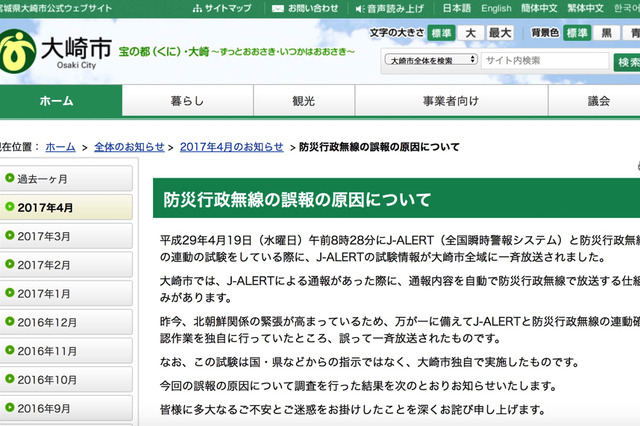Select 過去一ヶ月 in the sidebar

point(66,178)
